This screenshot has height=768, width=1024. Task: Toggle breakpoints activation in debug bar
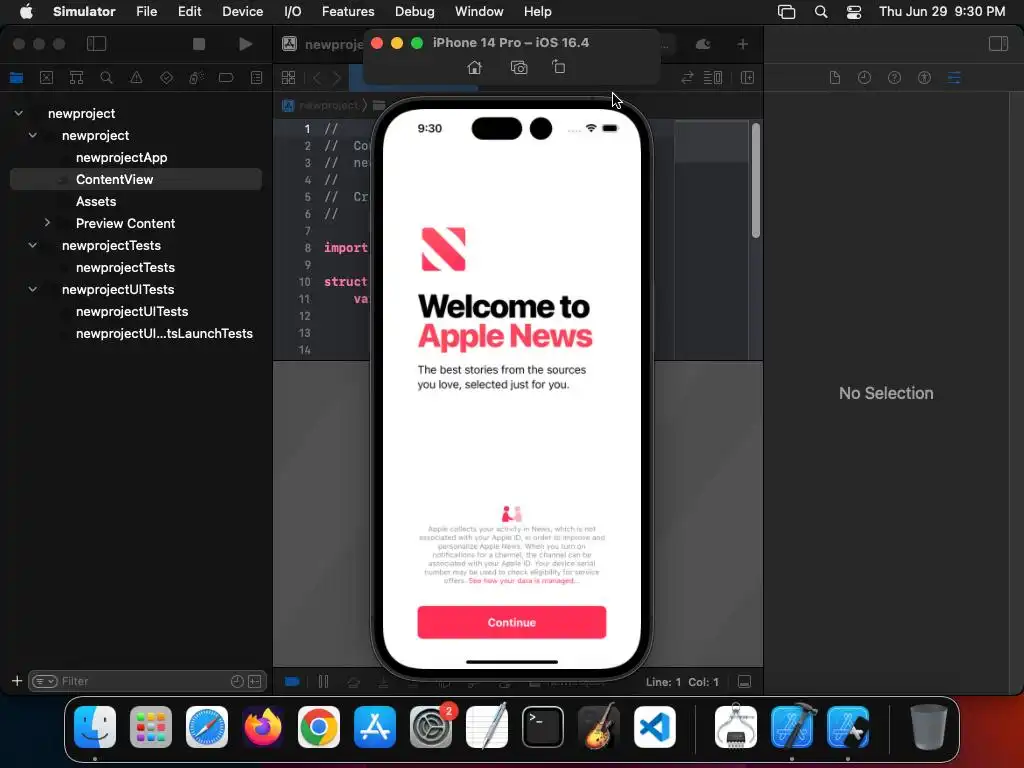click(292, 681)
